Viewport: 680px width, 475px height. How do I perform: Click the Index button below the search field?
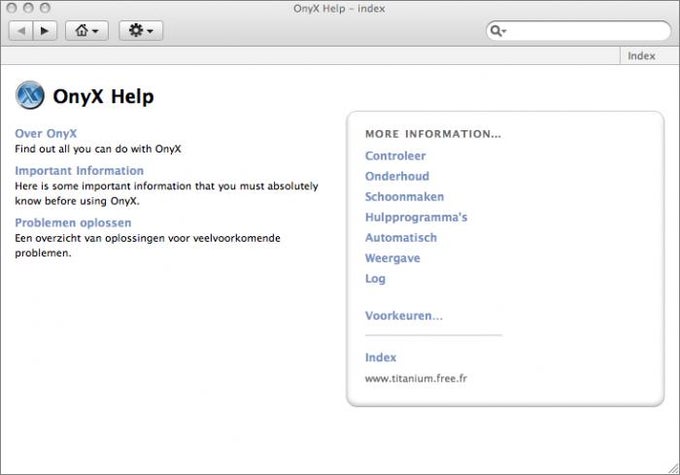tap(641, 56)
